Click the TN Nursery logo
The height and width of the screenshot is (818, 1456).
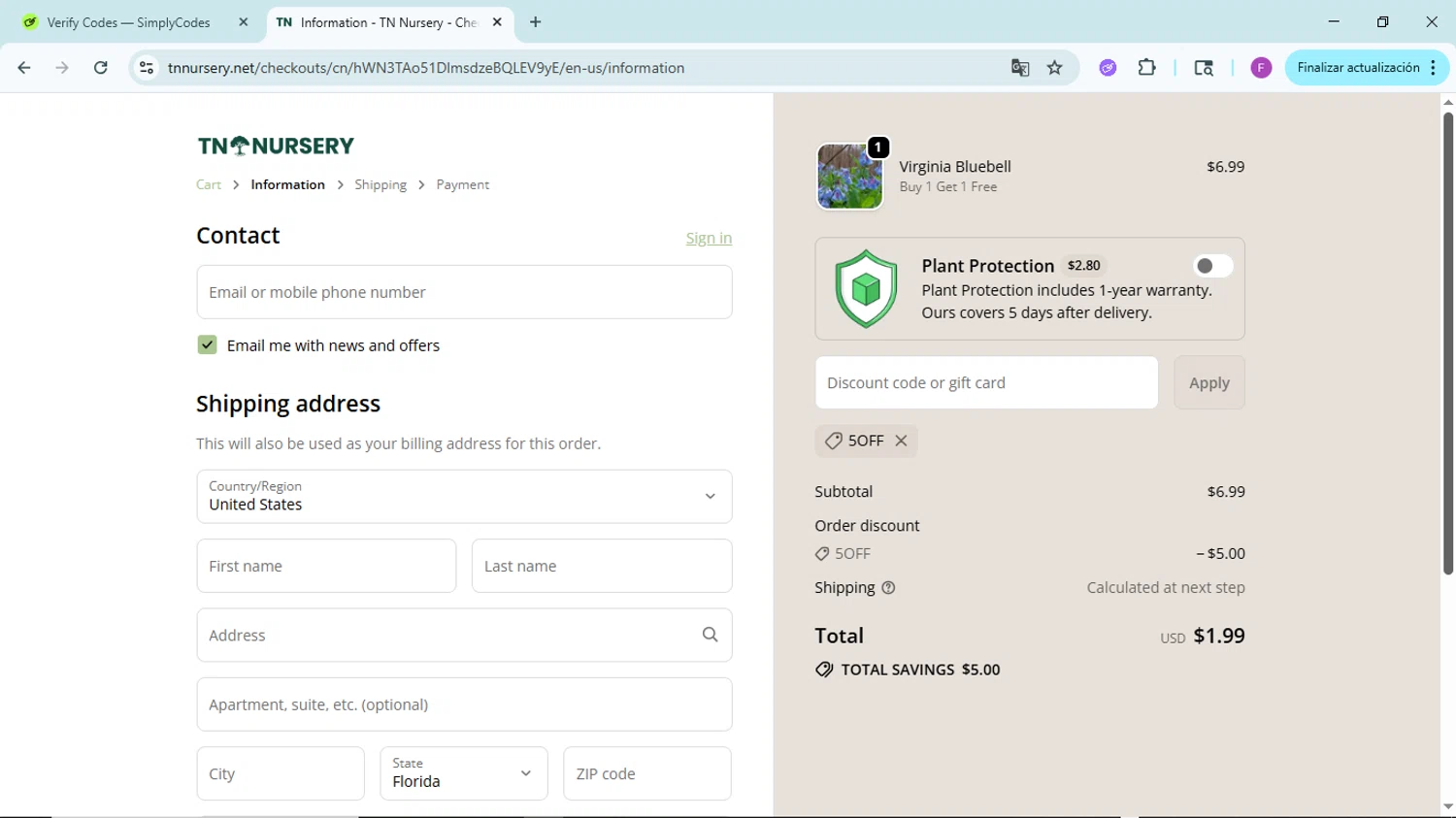276,146
